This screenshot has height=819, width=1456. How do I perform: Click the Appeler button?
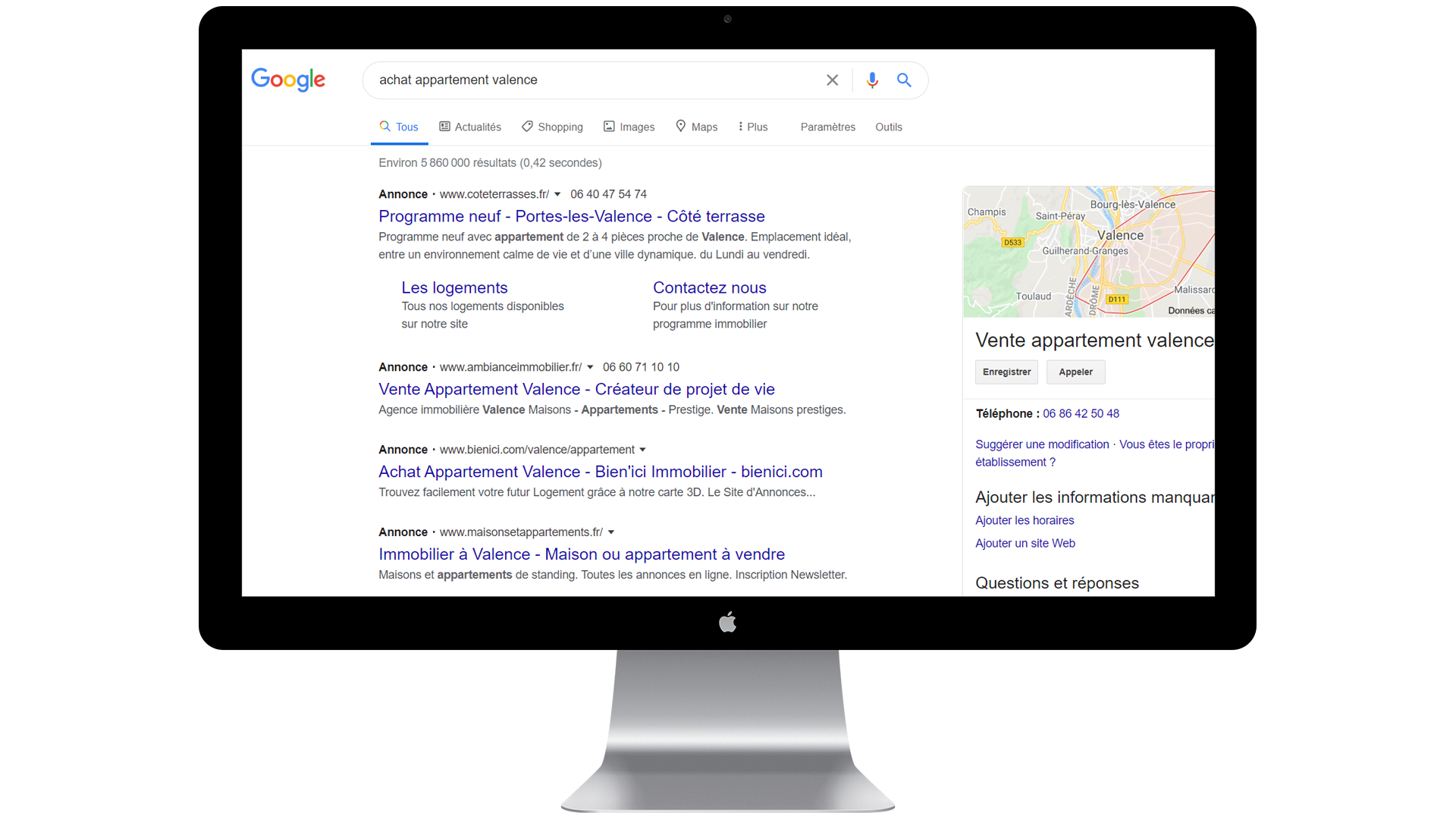1075,372
